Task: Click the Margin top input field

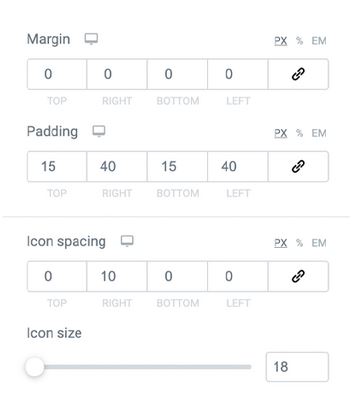Action: tap(57, 74)
